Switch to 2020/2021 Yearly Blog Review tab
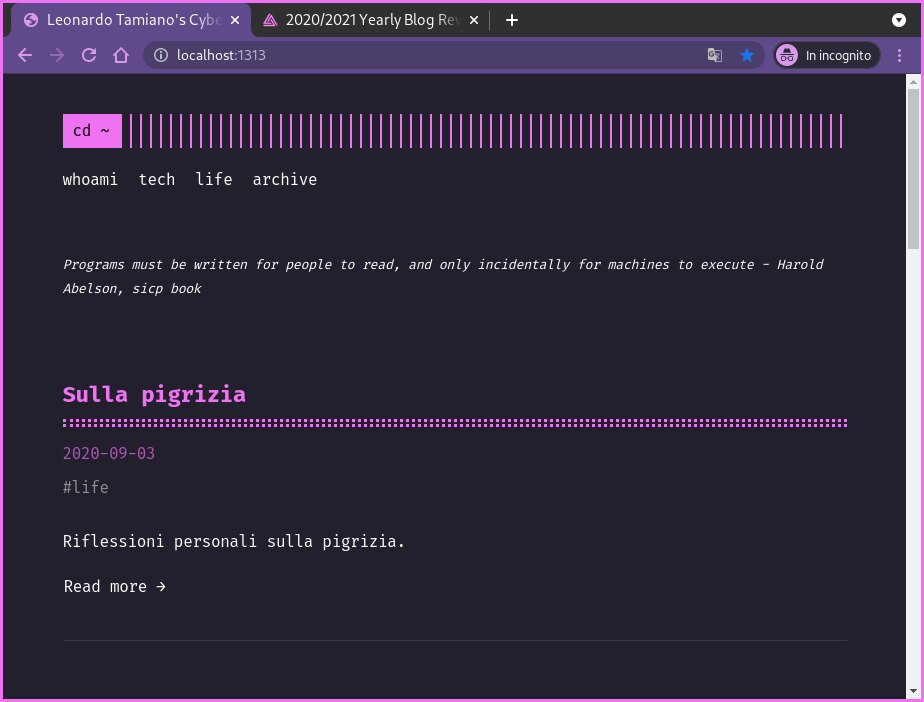Image resolution: width=924 pixels, height=702 pixels. 371,21
